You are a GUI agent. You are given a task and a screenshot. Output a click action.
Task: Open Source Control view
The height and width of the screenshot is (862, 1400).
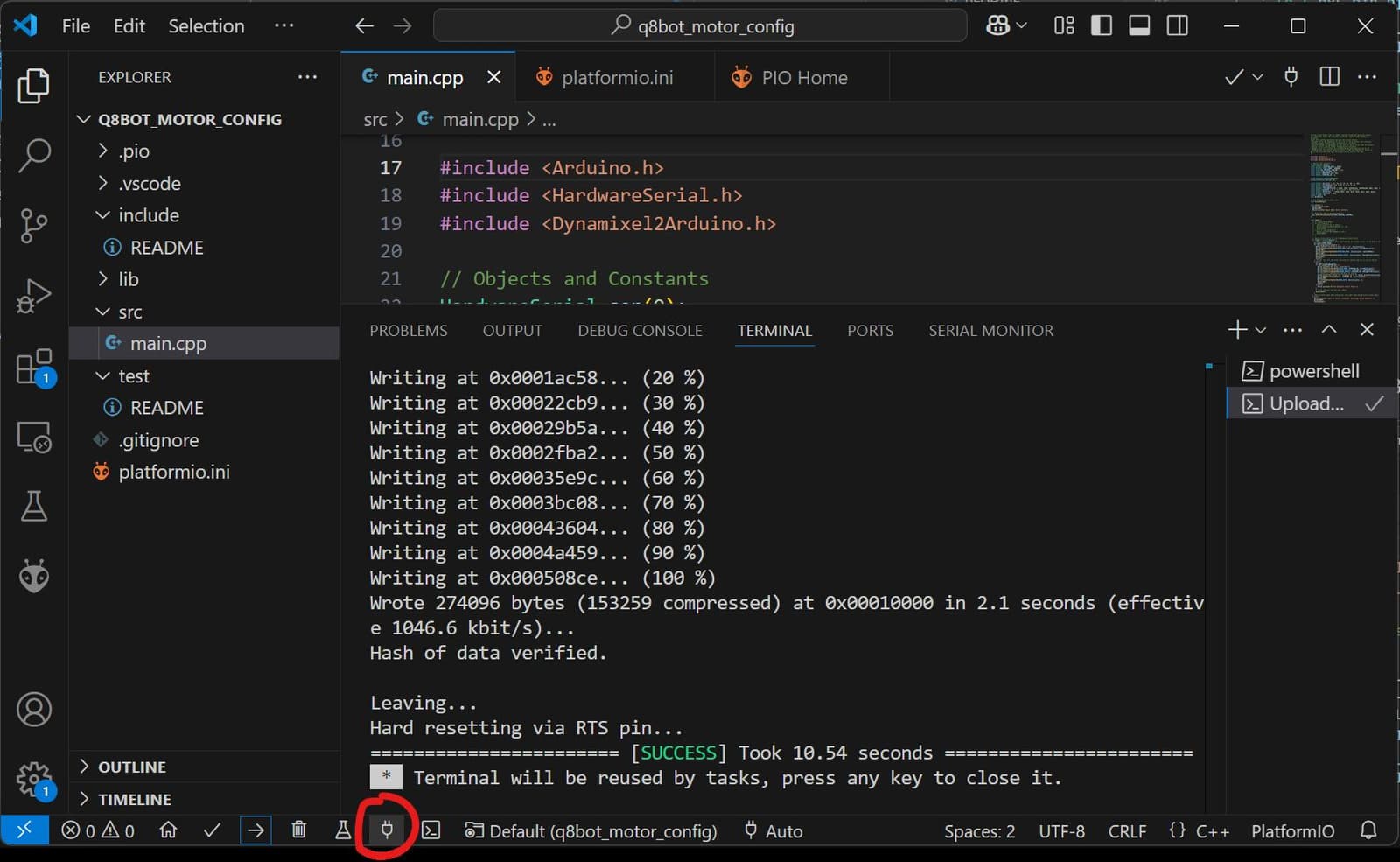34,225
